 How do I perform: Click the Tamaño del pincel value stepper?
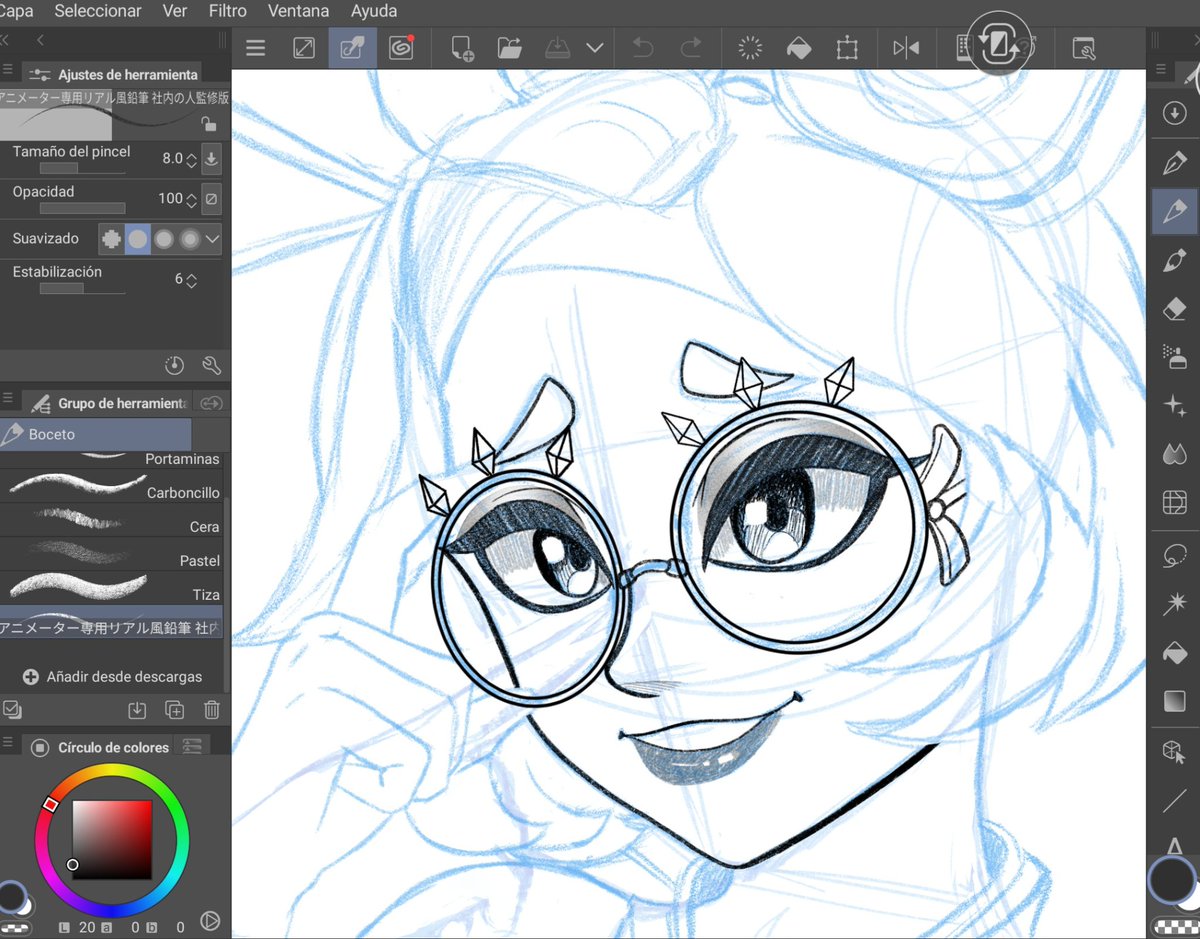click(191, 159)
